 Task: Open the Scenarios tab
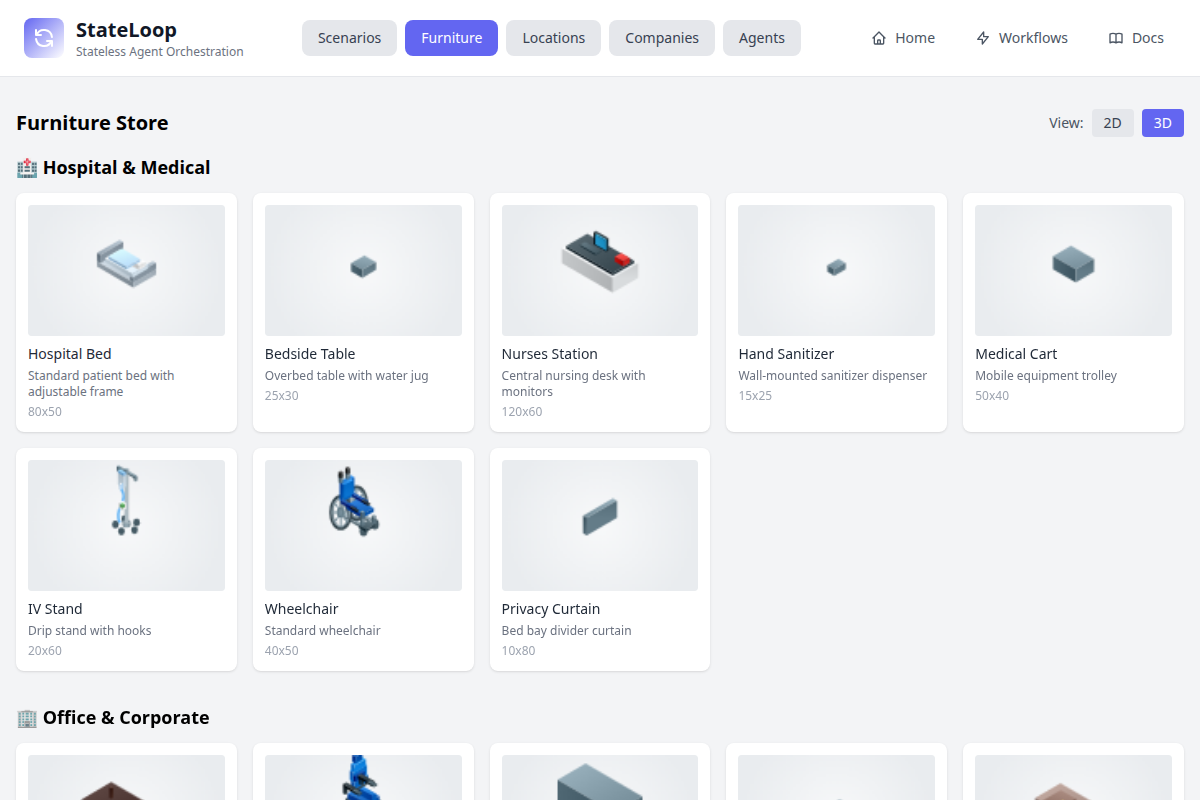[349, 38]
